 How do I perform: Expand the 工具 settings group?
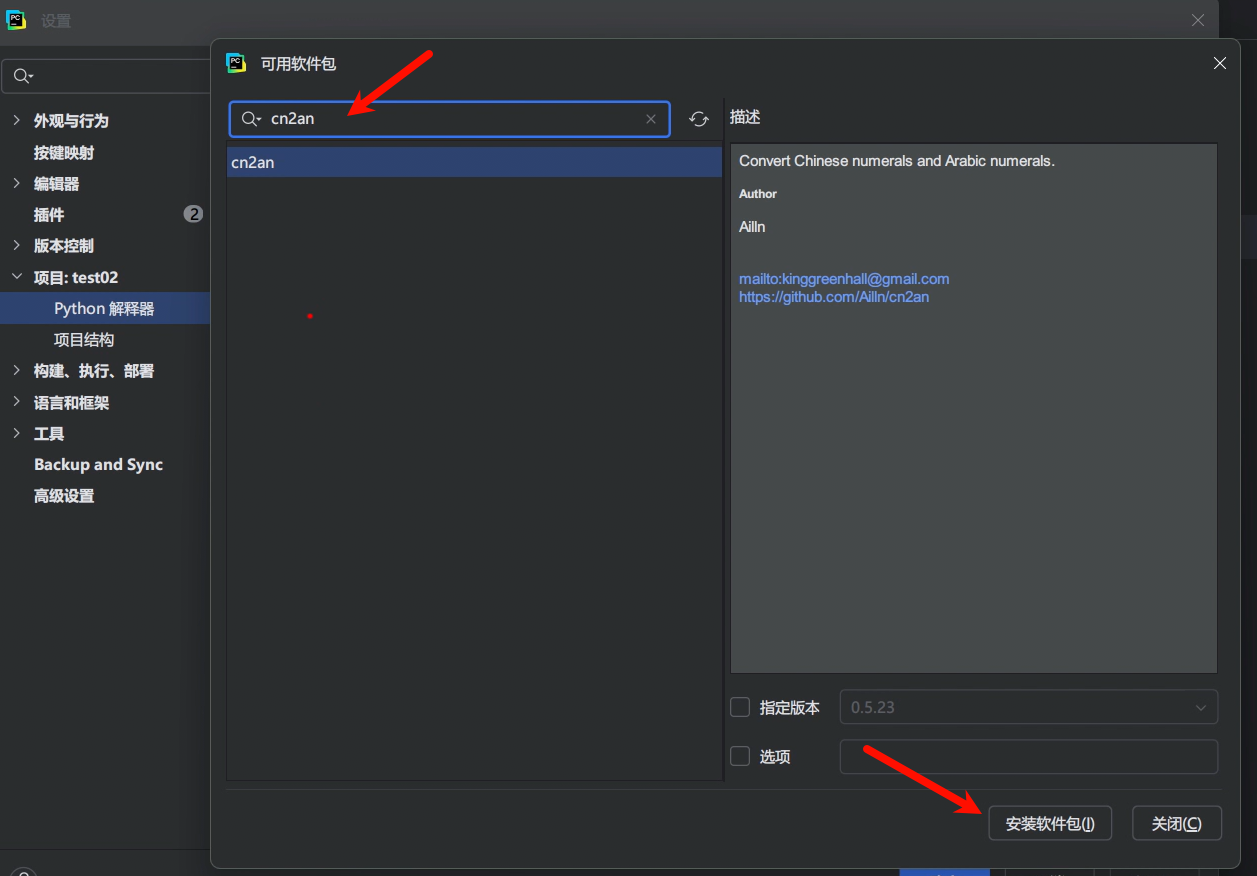click(16, 433)
